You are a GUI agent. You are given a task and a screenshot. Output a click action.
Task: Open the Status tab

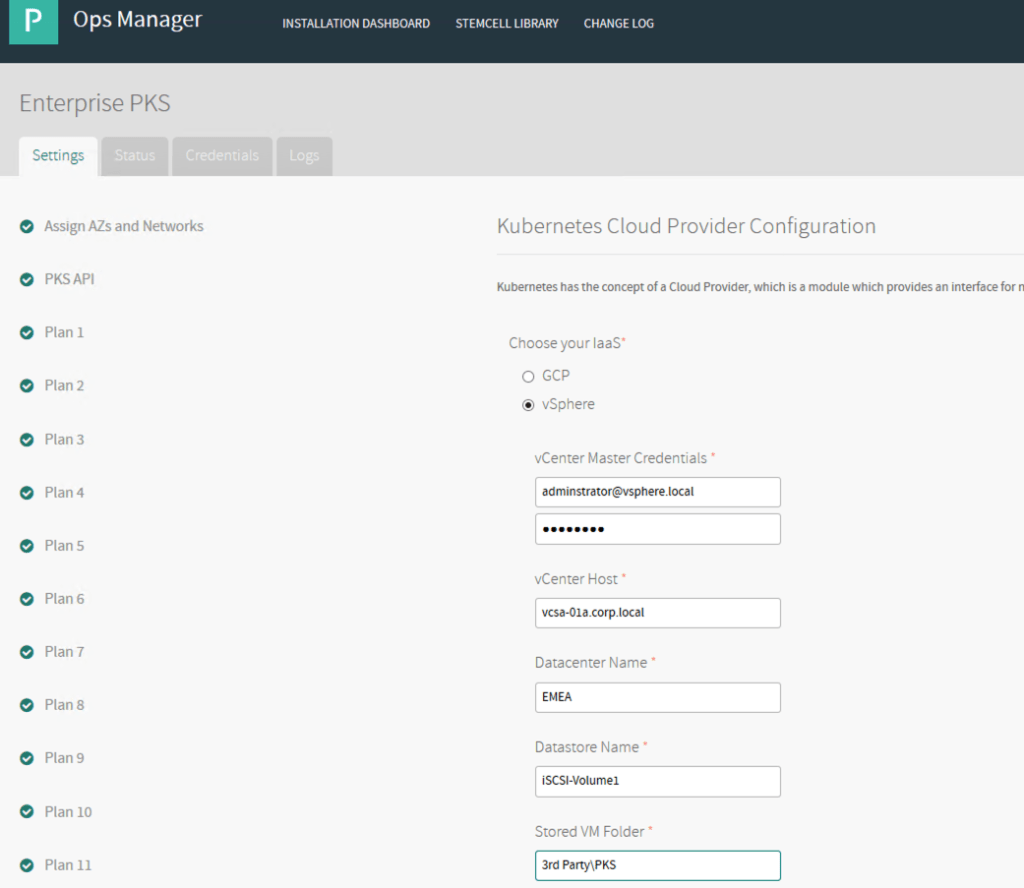point(135,156)
